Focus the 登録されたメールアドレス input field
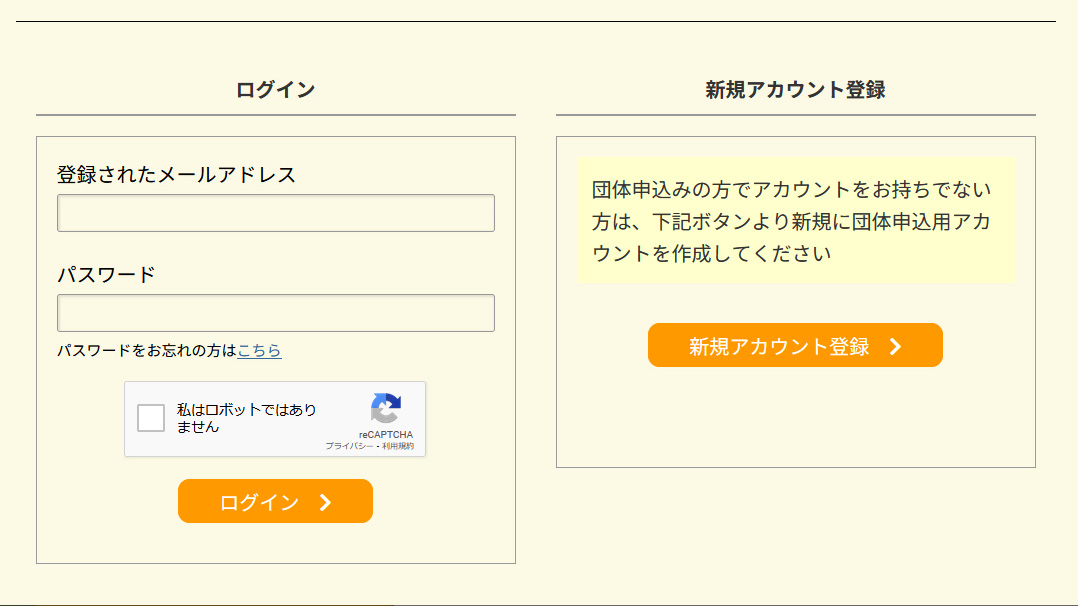Image resolution: width=1078 pixels, height=606 pixels. tap(276, 213)
